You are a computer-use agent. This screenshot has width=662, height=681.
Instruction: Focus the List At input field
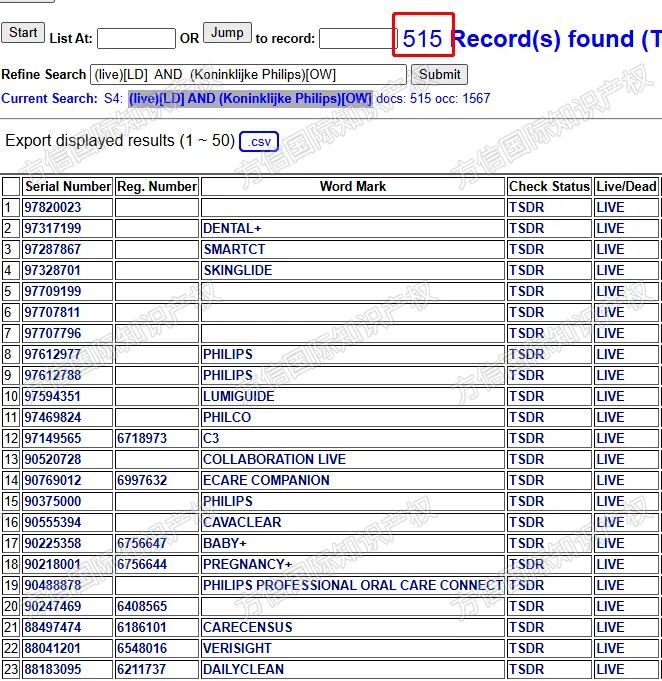136,39
